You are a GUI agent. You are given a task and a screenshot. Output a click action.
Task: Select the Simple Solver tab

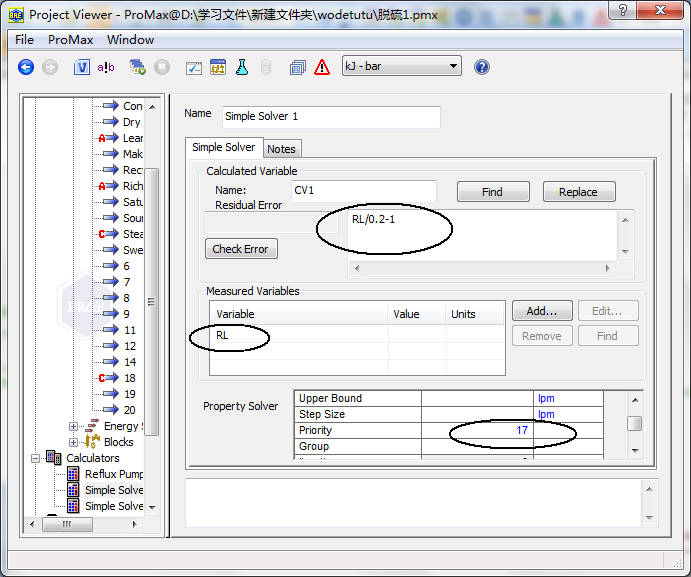pos(223,147)
